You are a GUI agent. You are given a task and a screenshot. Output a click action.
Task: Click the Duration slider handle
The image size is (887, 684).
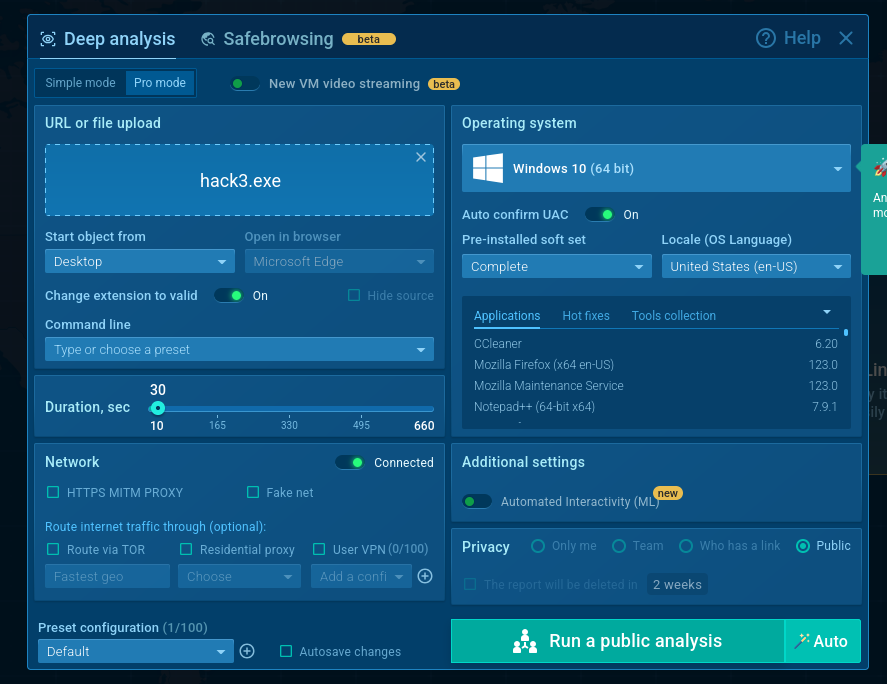158,408
